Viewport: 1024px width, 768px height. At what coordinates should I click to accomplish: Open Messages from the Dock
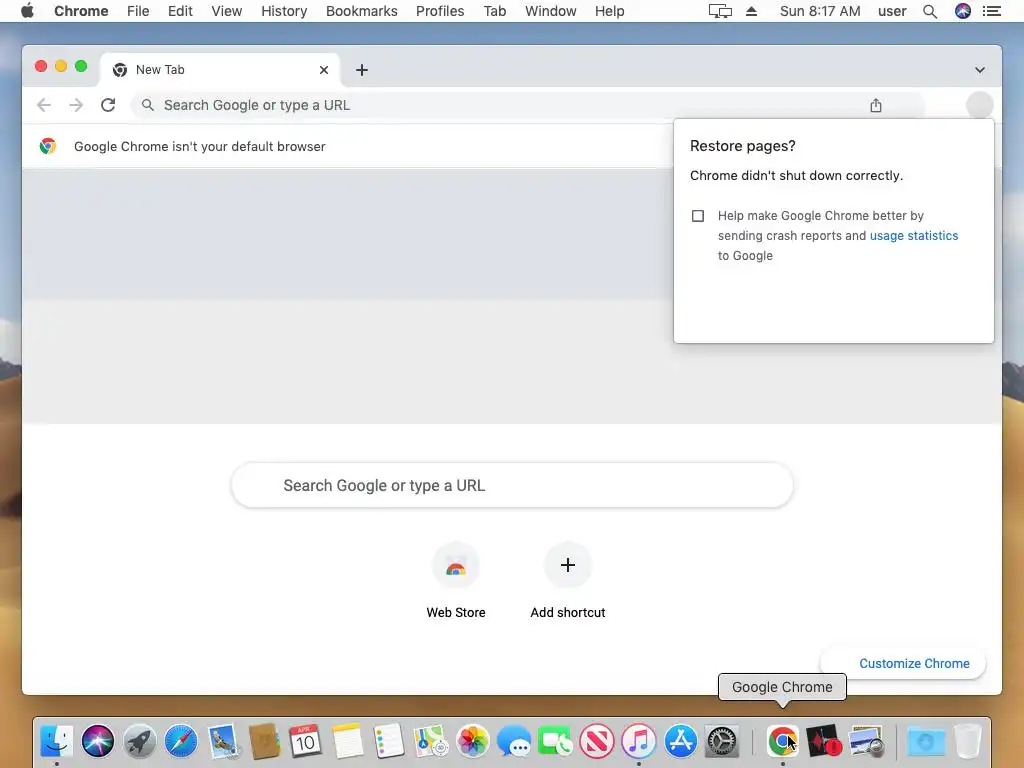coord(514,741)
